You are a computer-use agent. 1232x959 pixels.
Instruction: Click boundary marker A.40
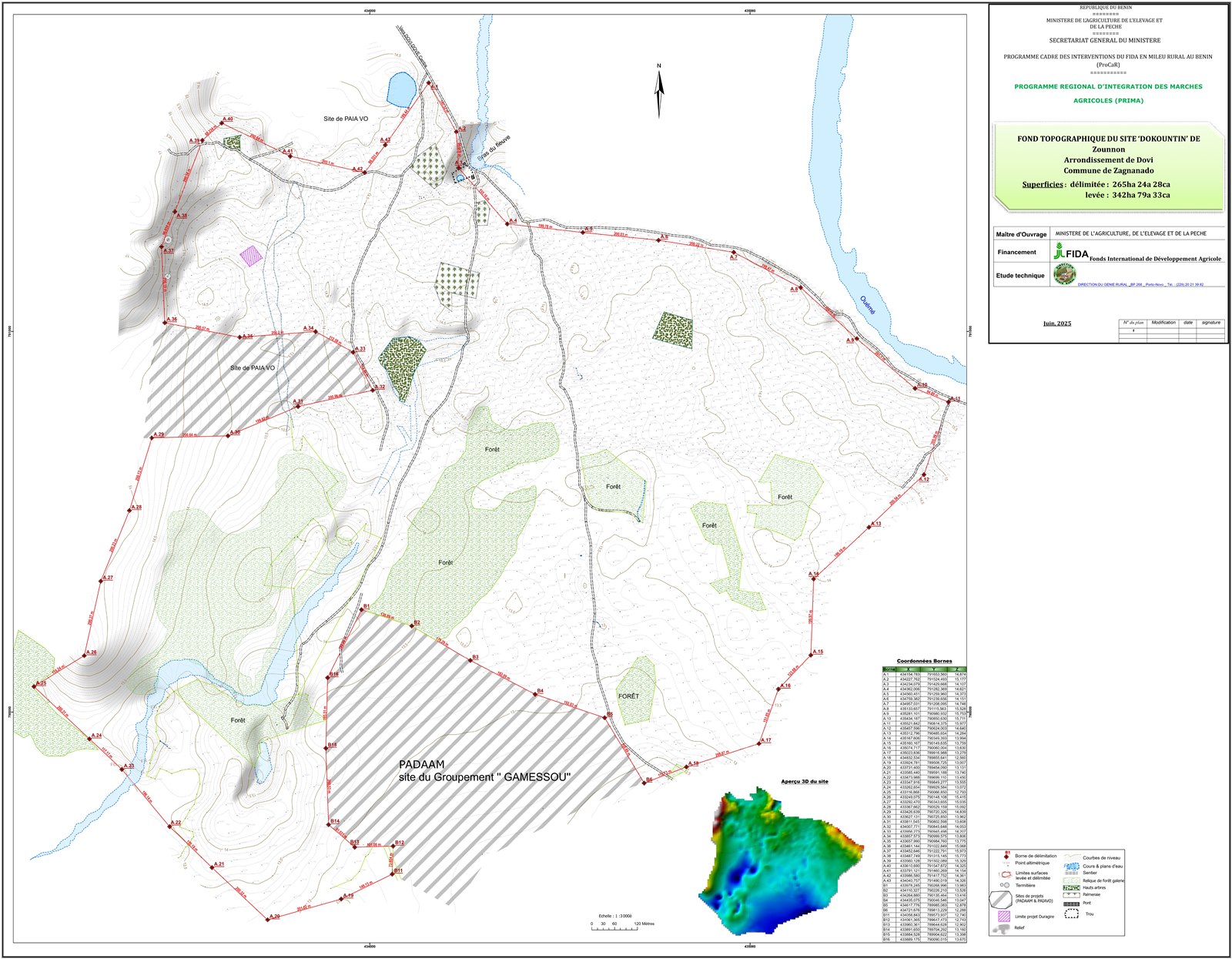click(x=222, y=122)
